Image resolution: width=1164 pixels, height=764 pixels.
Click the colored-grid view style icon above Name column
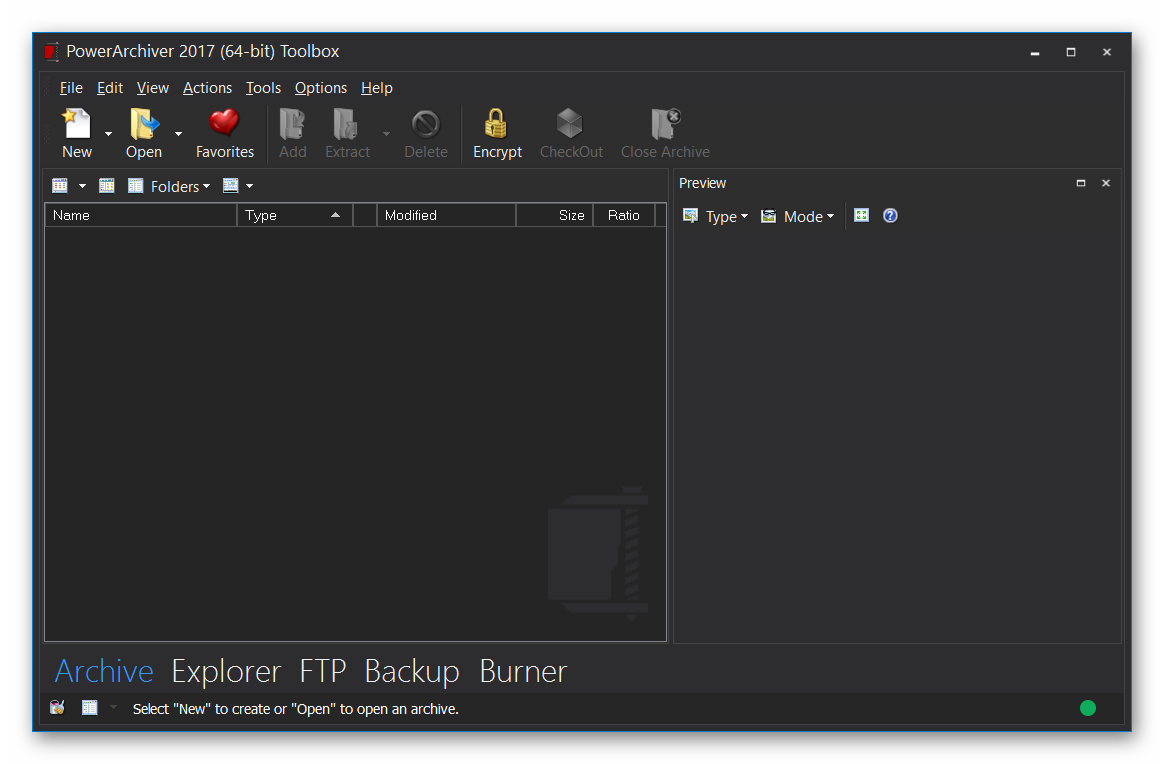60,186
